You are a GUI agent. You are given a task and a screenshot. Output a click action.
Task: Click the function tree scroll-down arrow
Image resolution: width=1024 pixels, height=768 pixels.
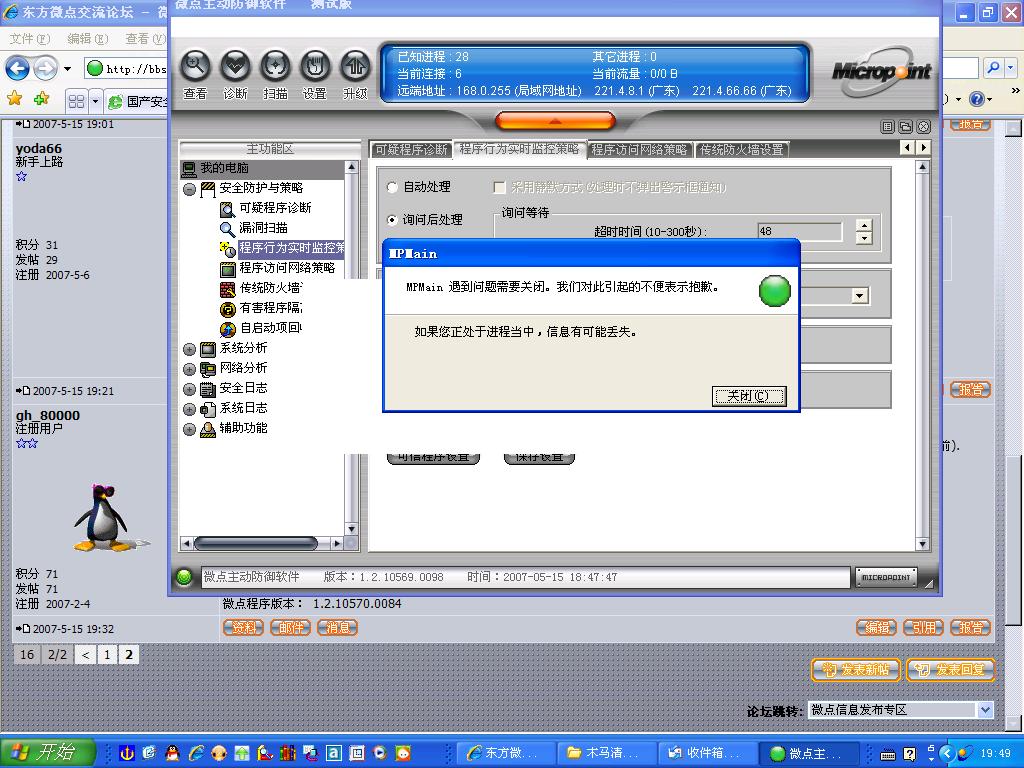[351, 528]
